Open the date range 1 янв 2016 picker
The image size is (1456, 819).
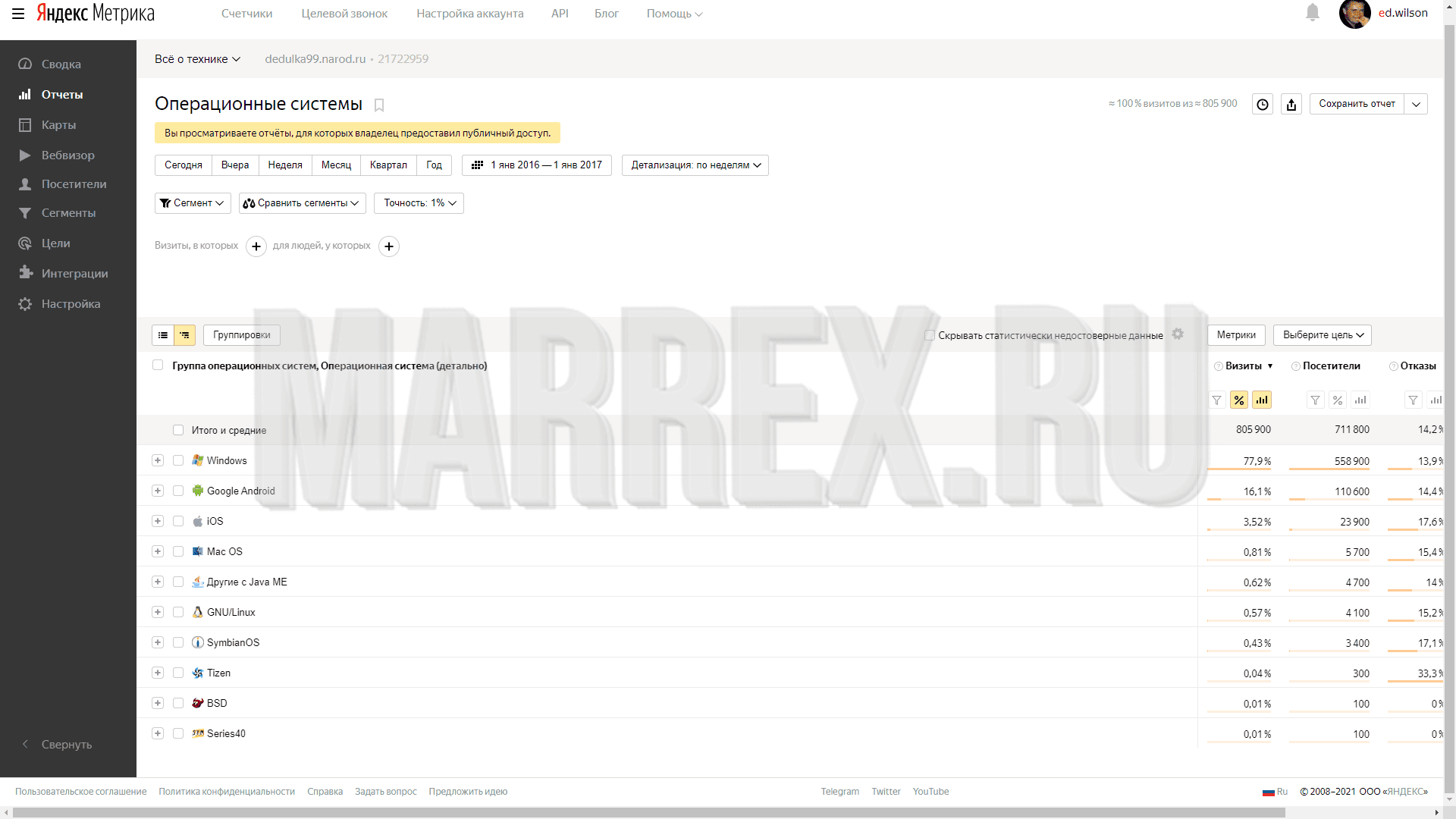pyautogui.click(x=537, y=165)
